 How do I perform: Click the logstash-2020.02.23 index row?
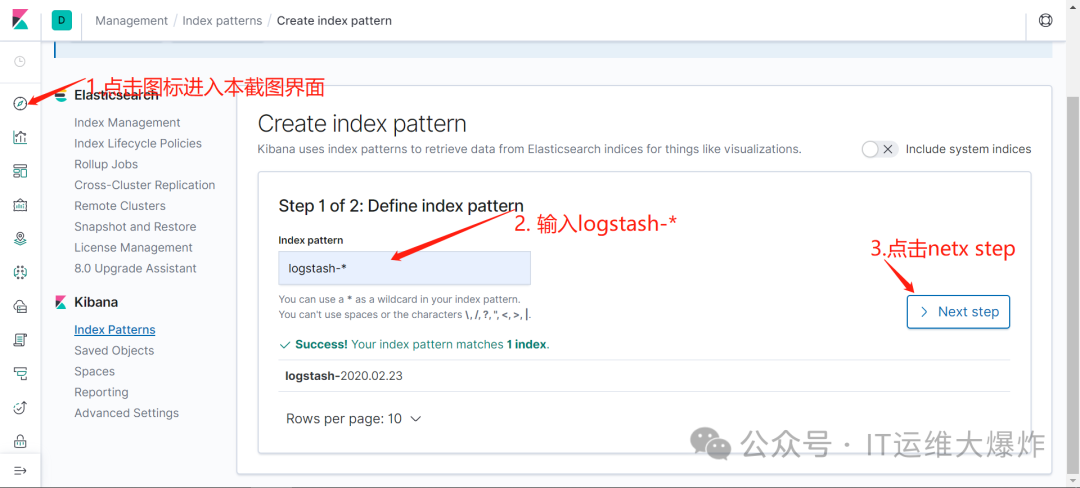[644, 376]
